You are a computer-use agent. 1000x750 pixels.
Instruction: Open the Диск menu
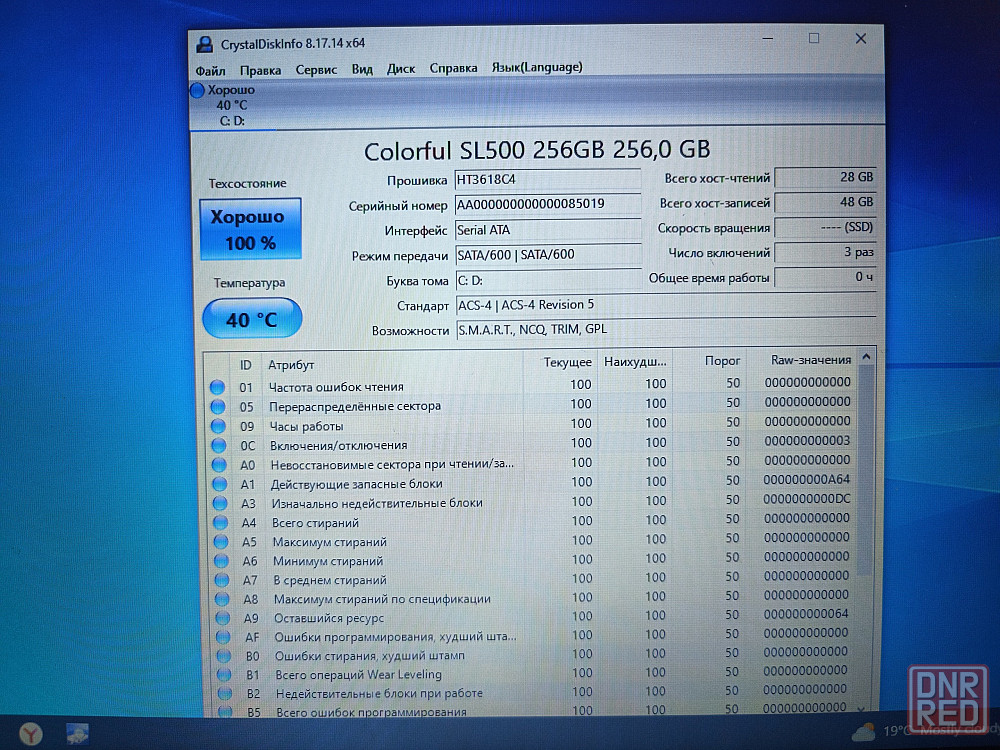(401, 69)
